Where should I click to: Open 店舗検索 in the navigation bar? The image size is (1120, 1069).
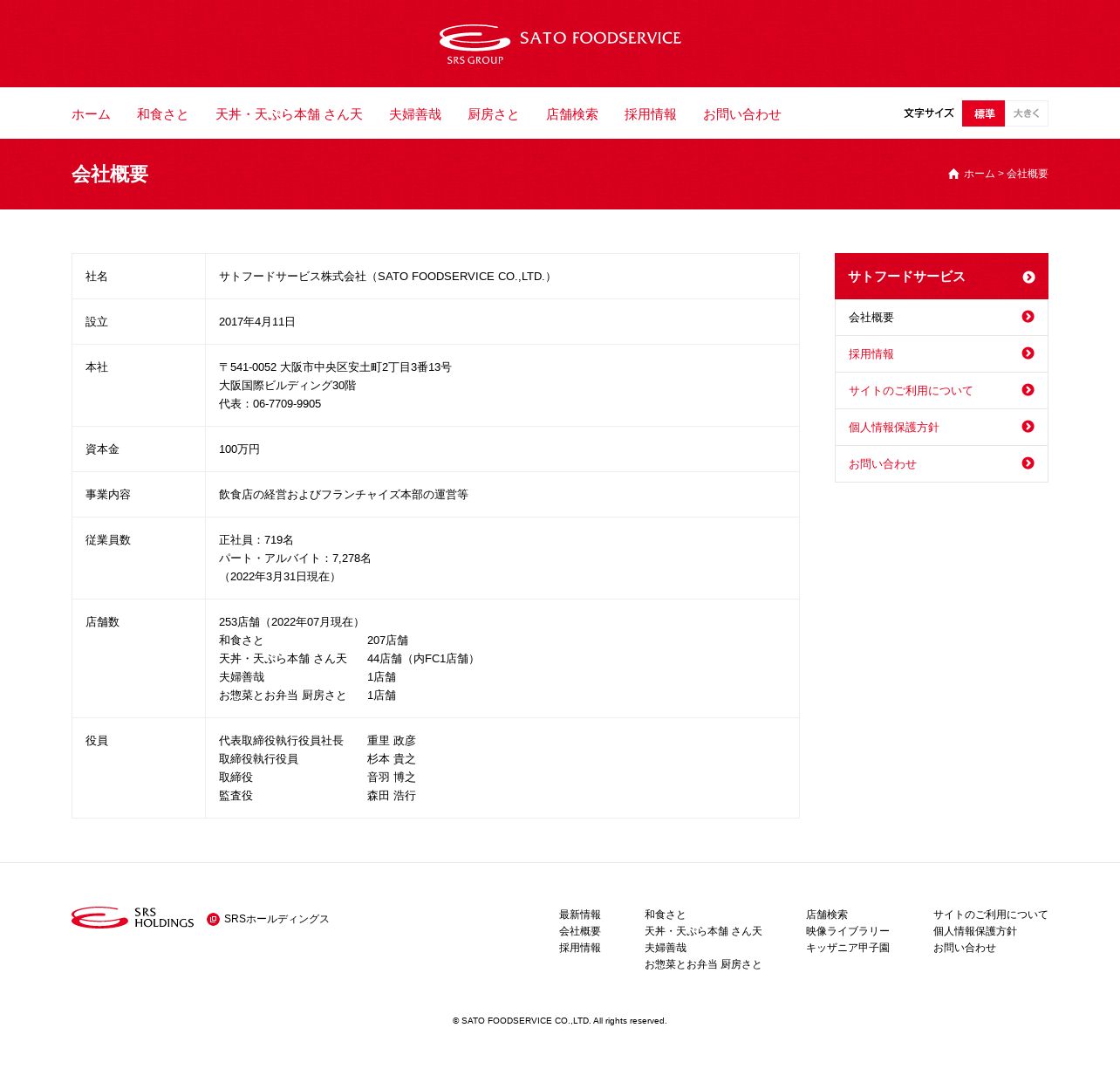pos(572,114)
